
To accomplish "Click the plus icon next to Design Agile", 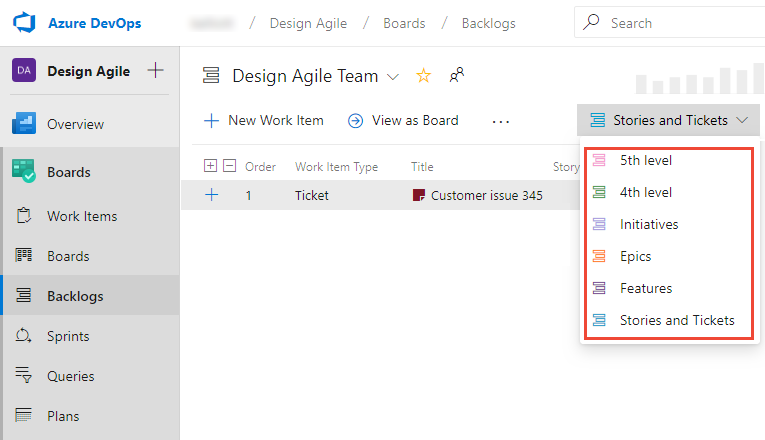I will coord(155,70).
